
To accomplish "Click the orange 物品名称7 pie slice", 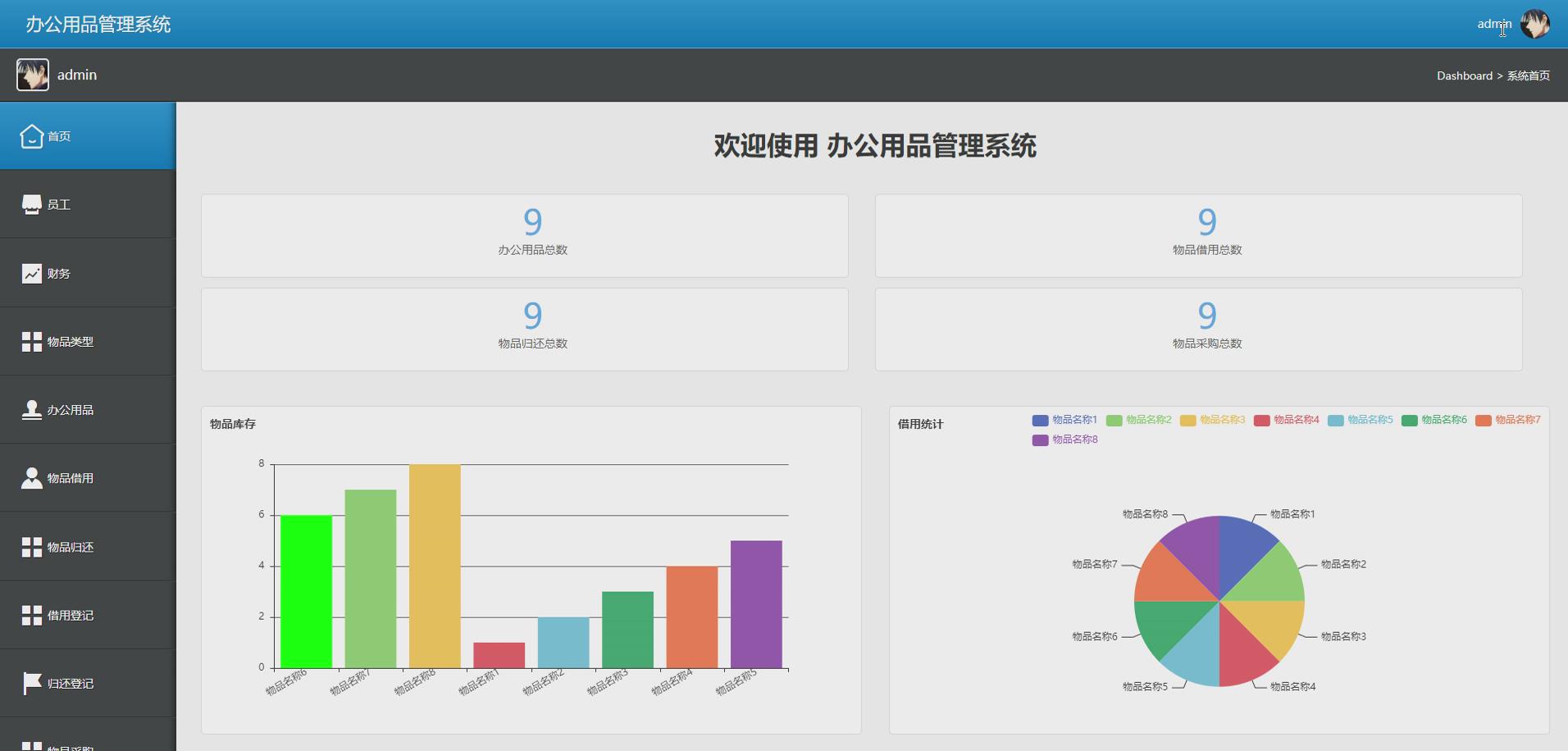I will [x=1169, y=580].
